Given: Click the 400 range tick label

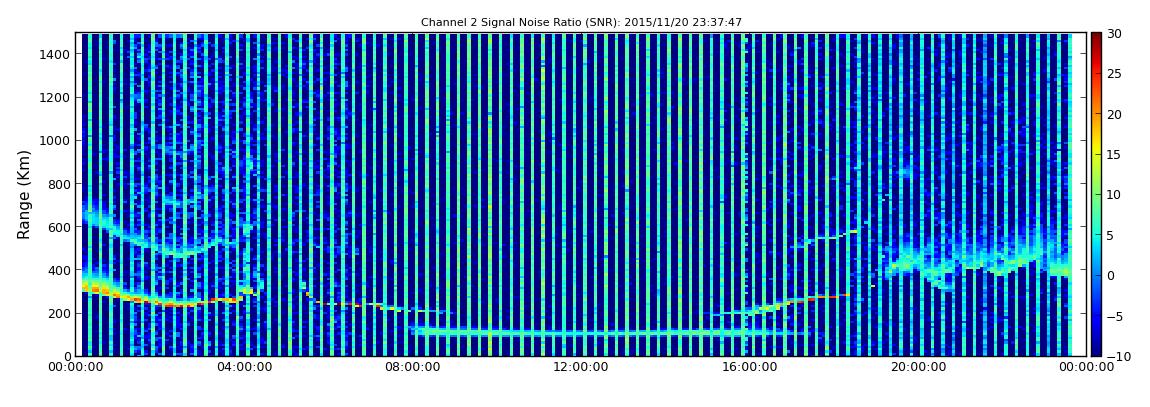Looking at the screenshot, I should click(x=59, y=271).
